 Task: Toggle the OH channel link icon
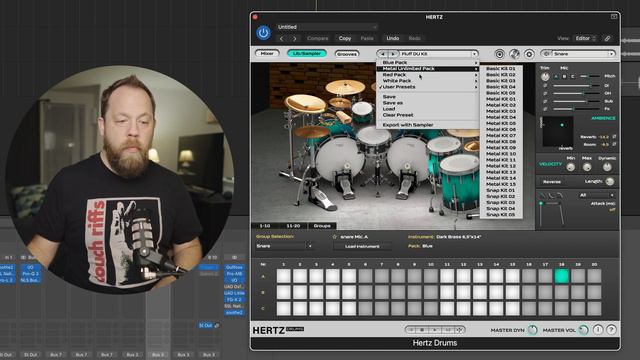point(545,93)
